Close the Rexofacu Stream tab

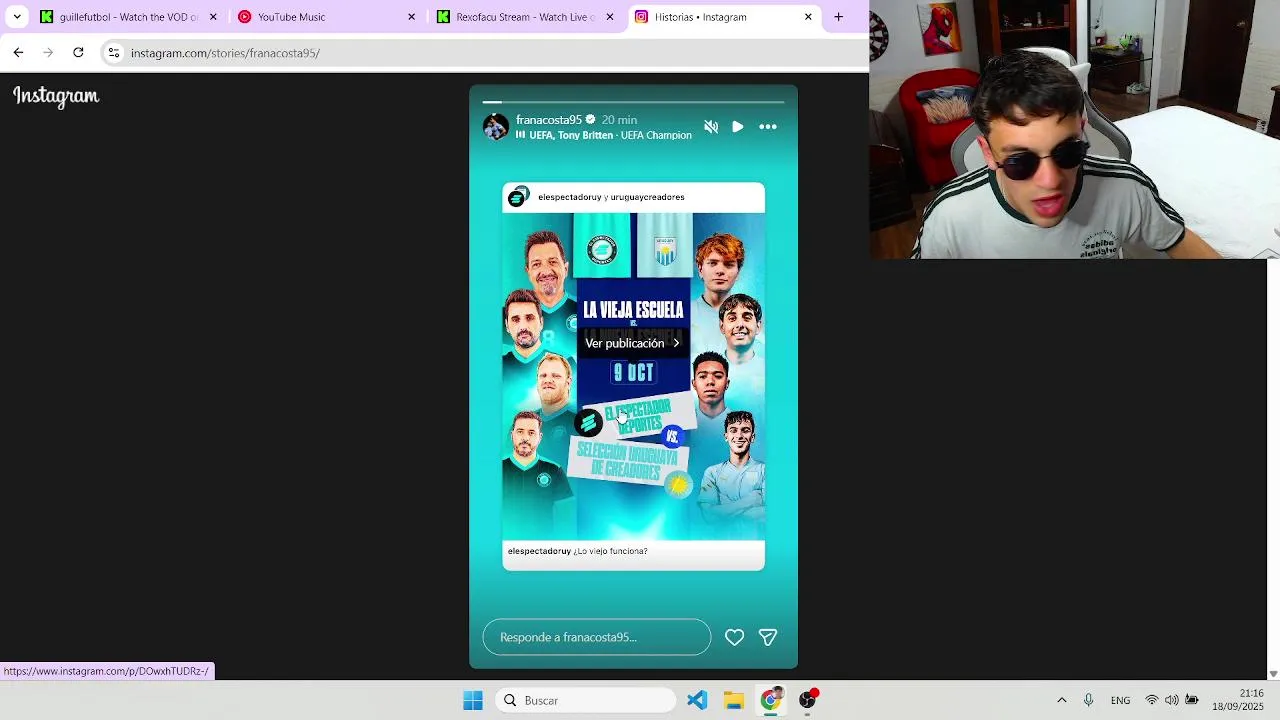pos(610,17)
